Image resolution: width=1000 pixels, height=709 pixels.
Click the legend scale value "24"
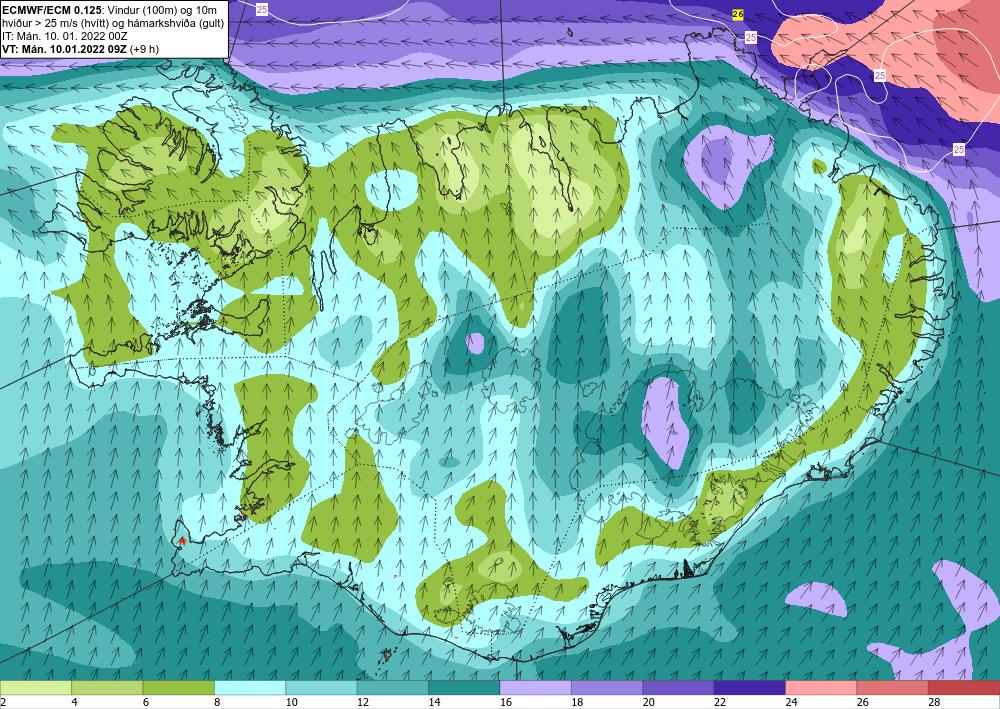(x=791, y=702)
